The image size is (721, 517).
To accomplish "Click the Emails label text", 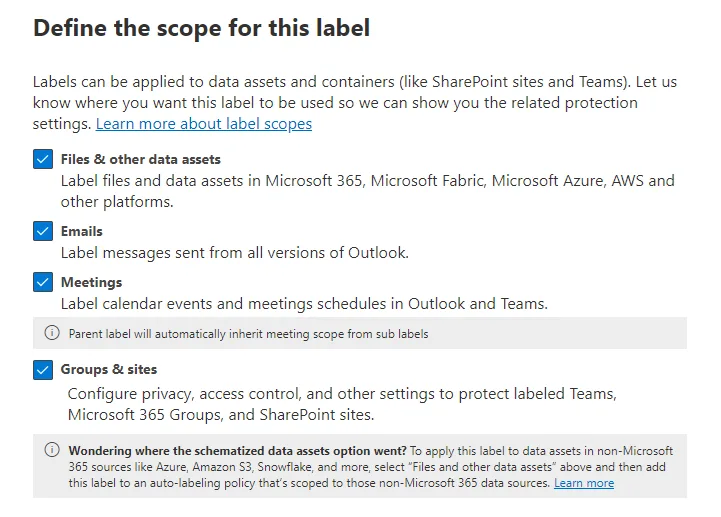I will click(x=82, y=231).
